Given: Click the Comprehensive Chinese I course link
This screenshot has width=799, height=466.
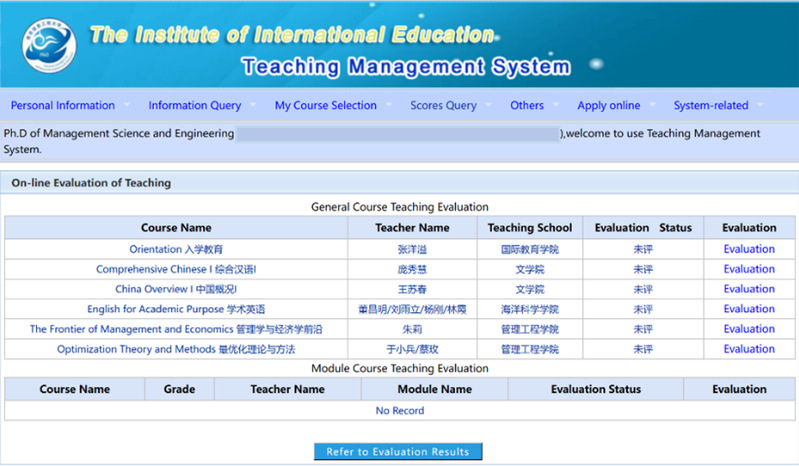Looking at the screenshot, I should 176,270.
